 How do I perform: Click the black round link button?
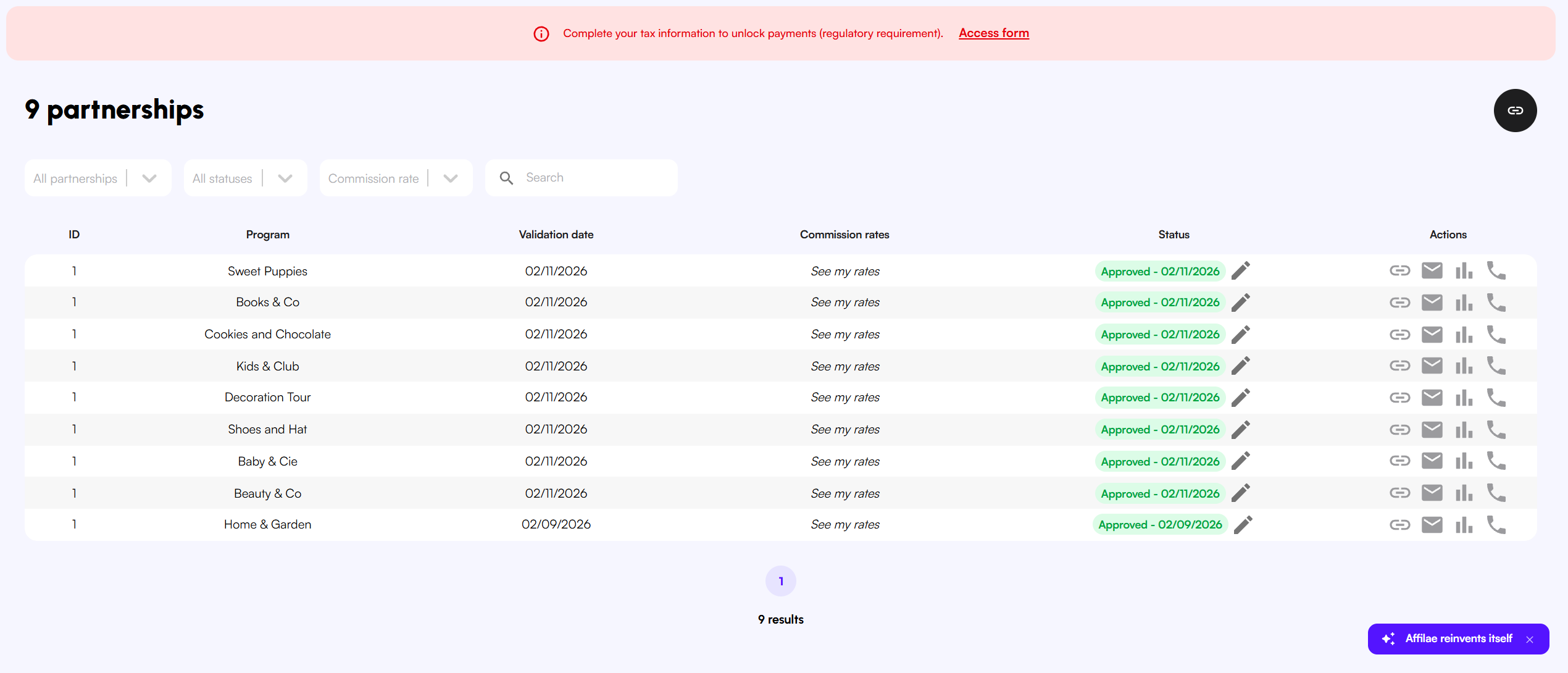pos(1515,111)
